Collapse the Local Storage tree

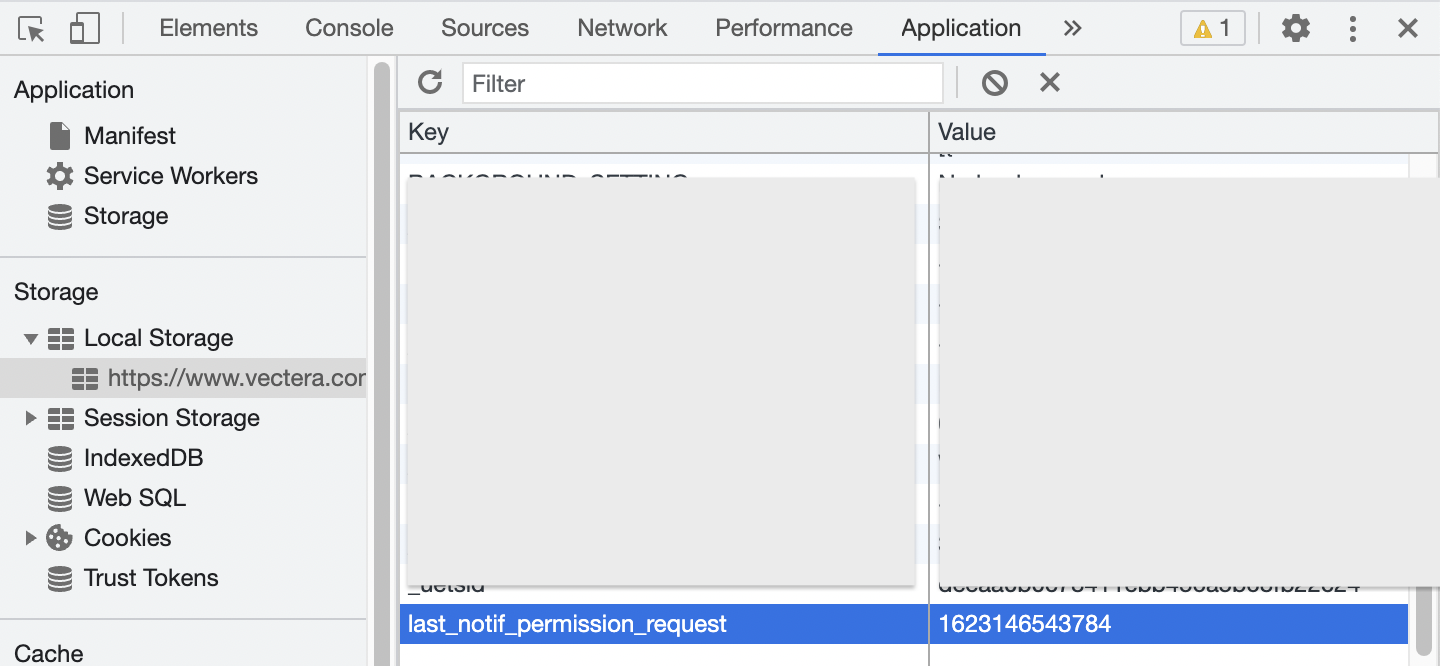[x=31, y=339]
